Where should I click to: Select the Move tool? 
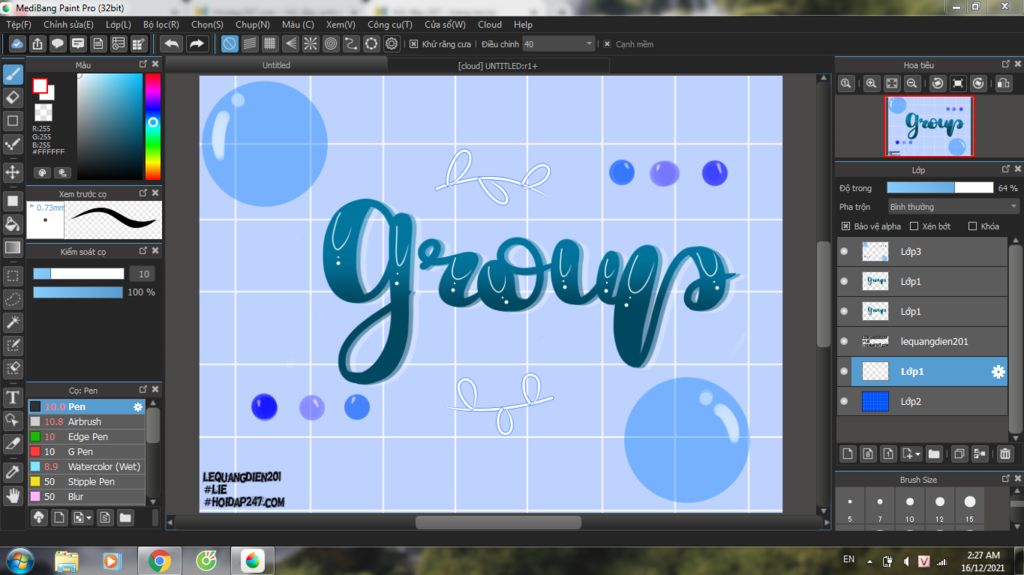tap(13, 172)
